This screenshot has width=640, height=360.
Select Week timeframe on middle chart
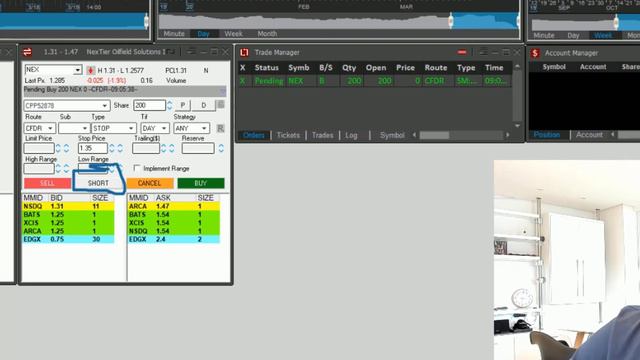[x=233, y=34]
